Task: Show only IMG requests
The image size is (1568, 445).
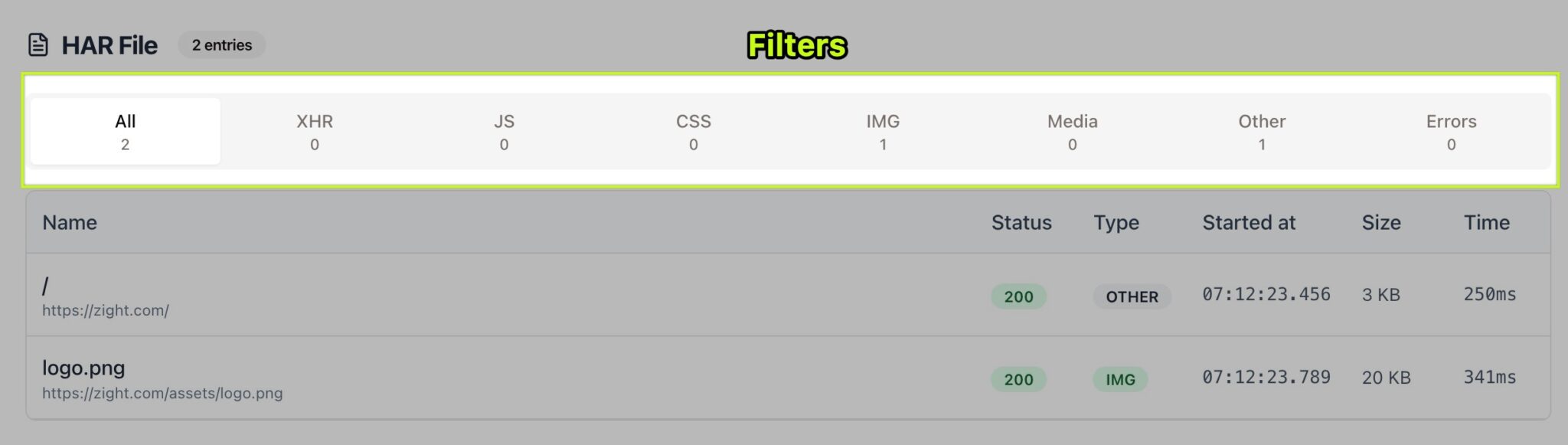Action: (x=883, y=130)
